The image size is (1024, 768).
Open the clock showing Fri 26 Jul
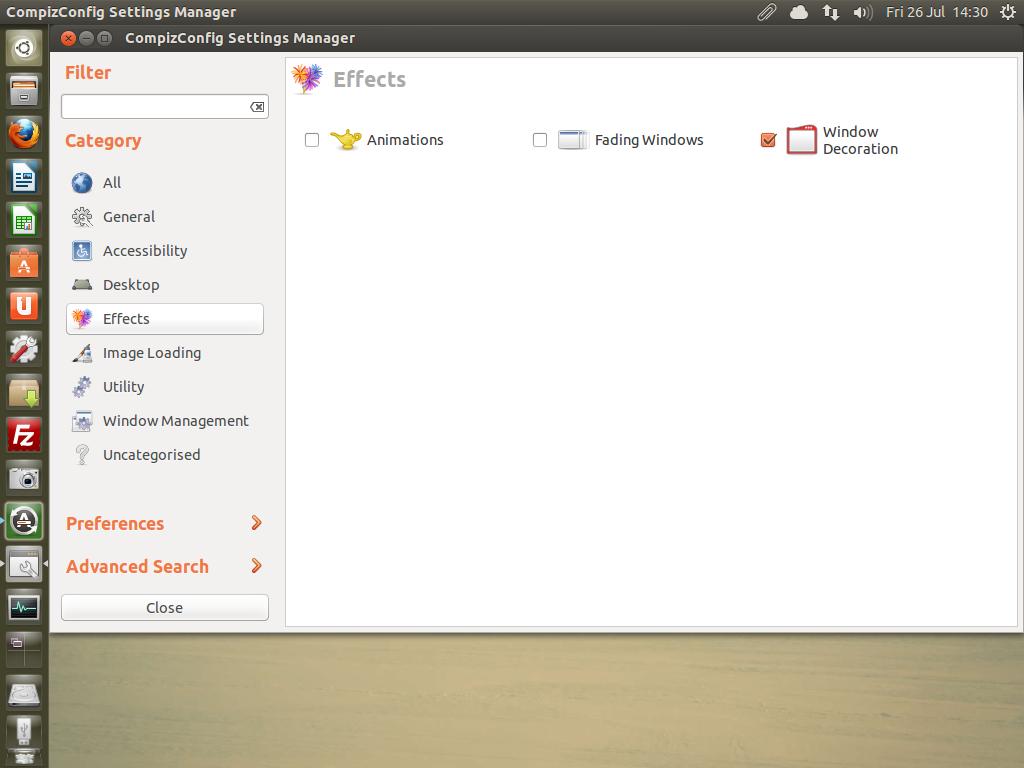click(x=936, y=12)
